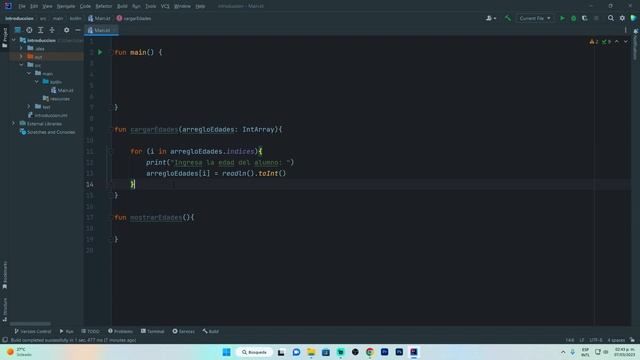
Task: Click the Busqueda taskbar search box
Action: (254, 352)
